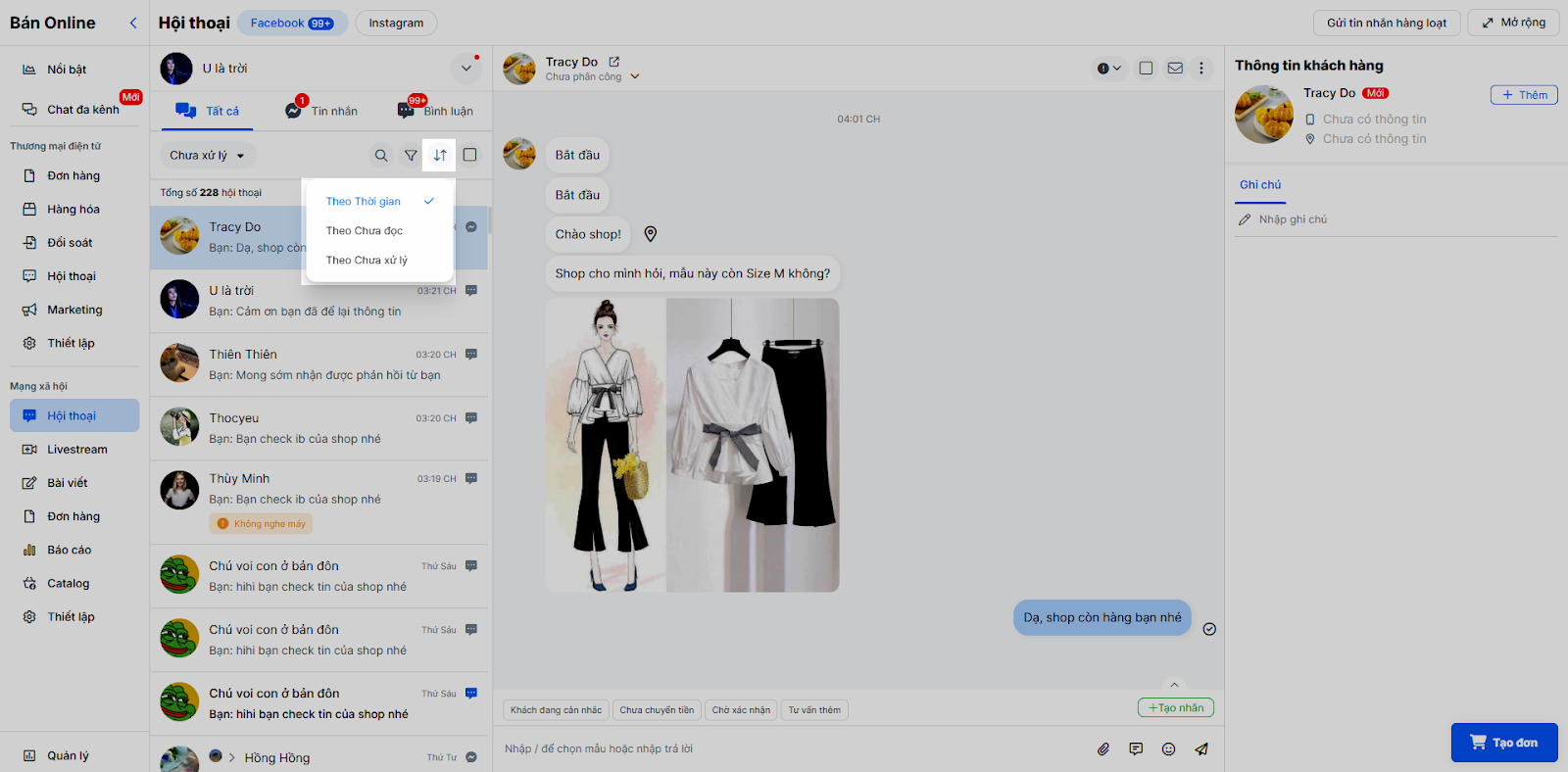Open the Thiên Thiên conversation
The height and width of the screenshot is (772, 1568).
click(x=319, y=364)
